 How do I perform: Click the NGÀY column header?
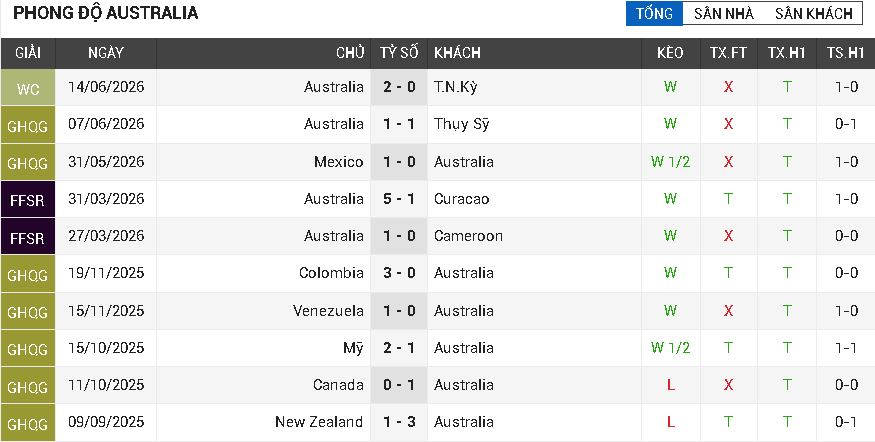tap(105, 53)
